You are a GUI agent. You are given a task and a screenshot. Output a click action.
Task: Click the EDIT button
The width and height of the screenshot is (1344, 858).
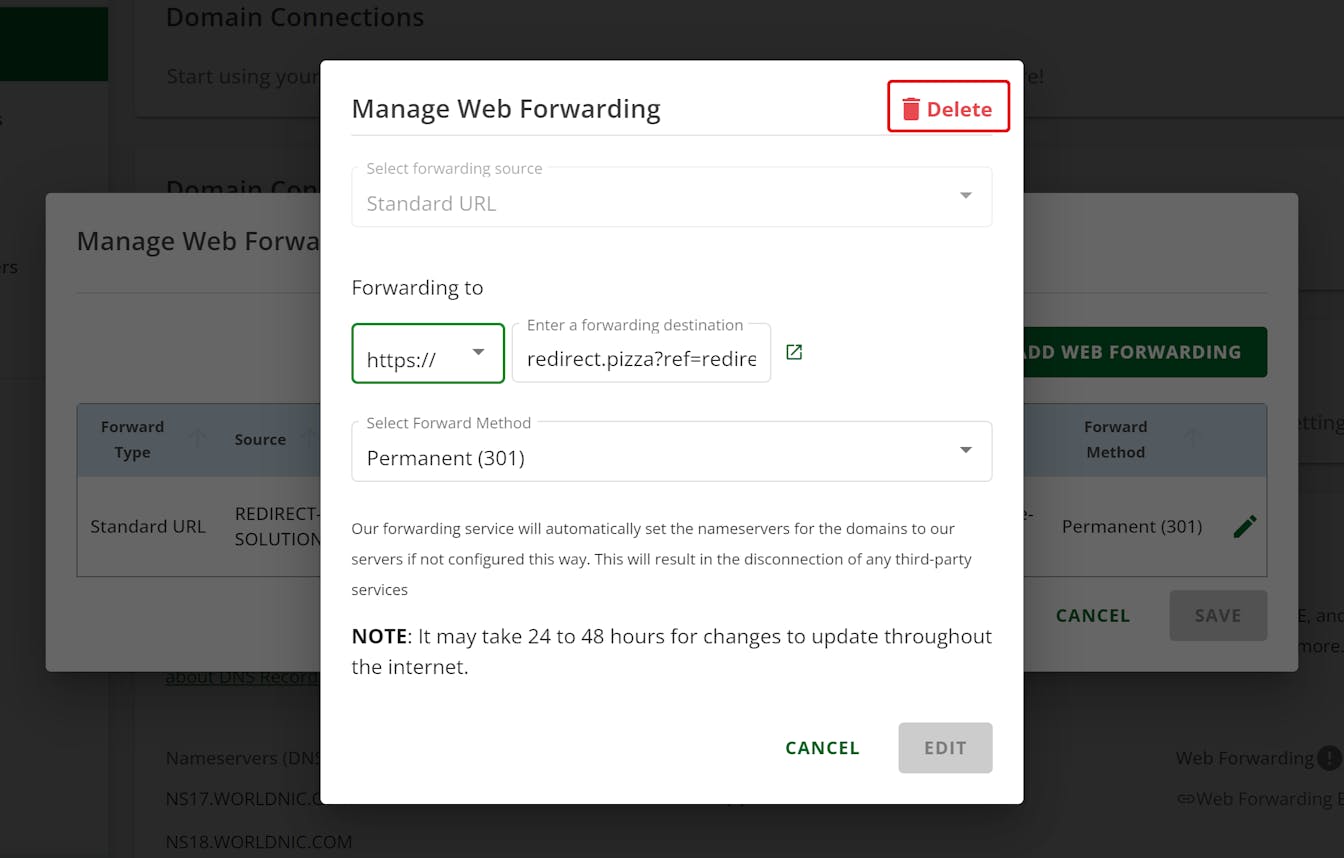[945, 748]
